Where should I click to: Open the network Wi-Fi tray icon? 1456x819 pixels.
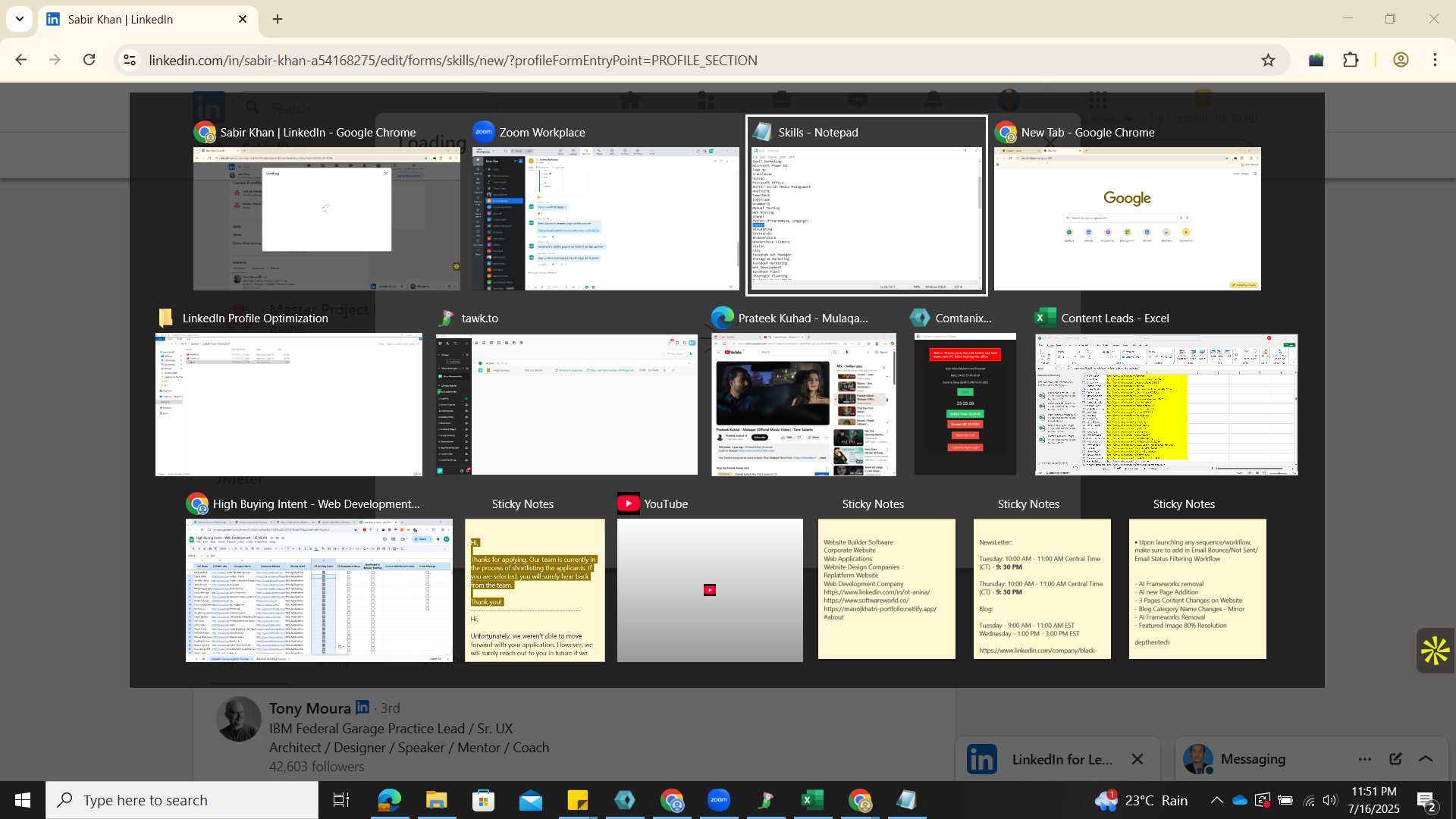pyautogui.click(x=1309, y=800)
